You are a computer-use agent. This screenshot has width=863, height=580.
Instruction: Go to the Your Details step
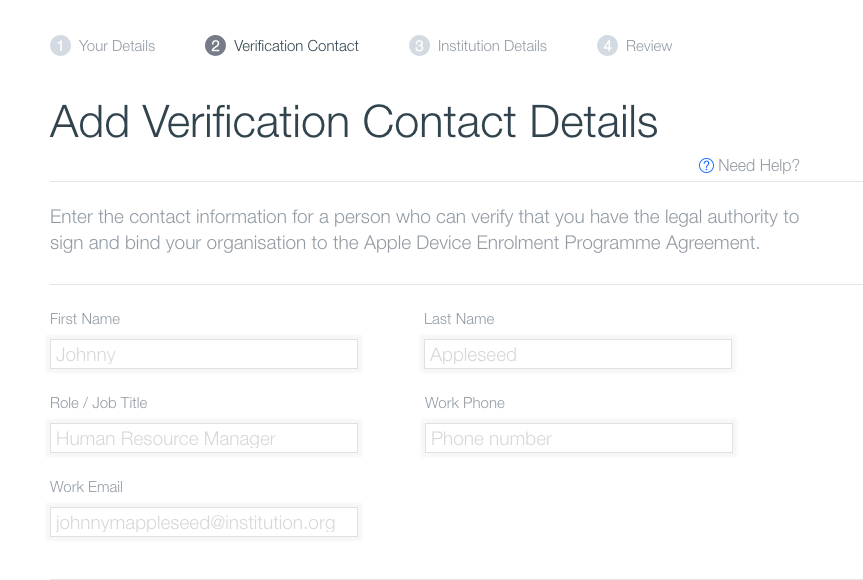tap(117, 46)
